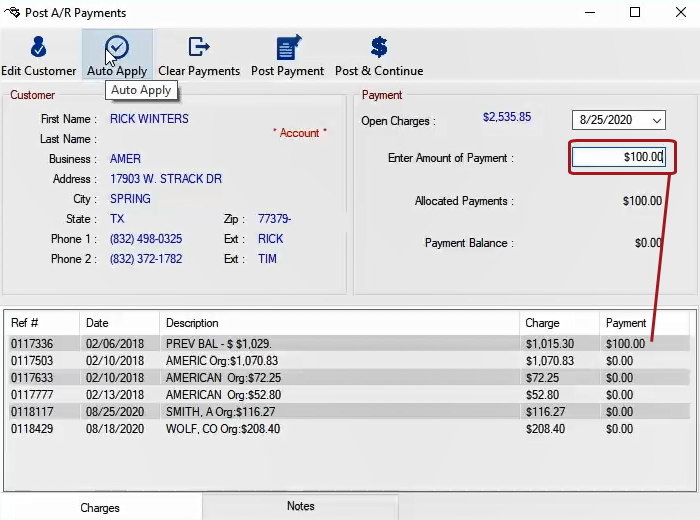
Task: Click phone number (832) 372-1782
Action: tap(146, 259)
